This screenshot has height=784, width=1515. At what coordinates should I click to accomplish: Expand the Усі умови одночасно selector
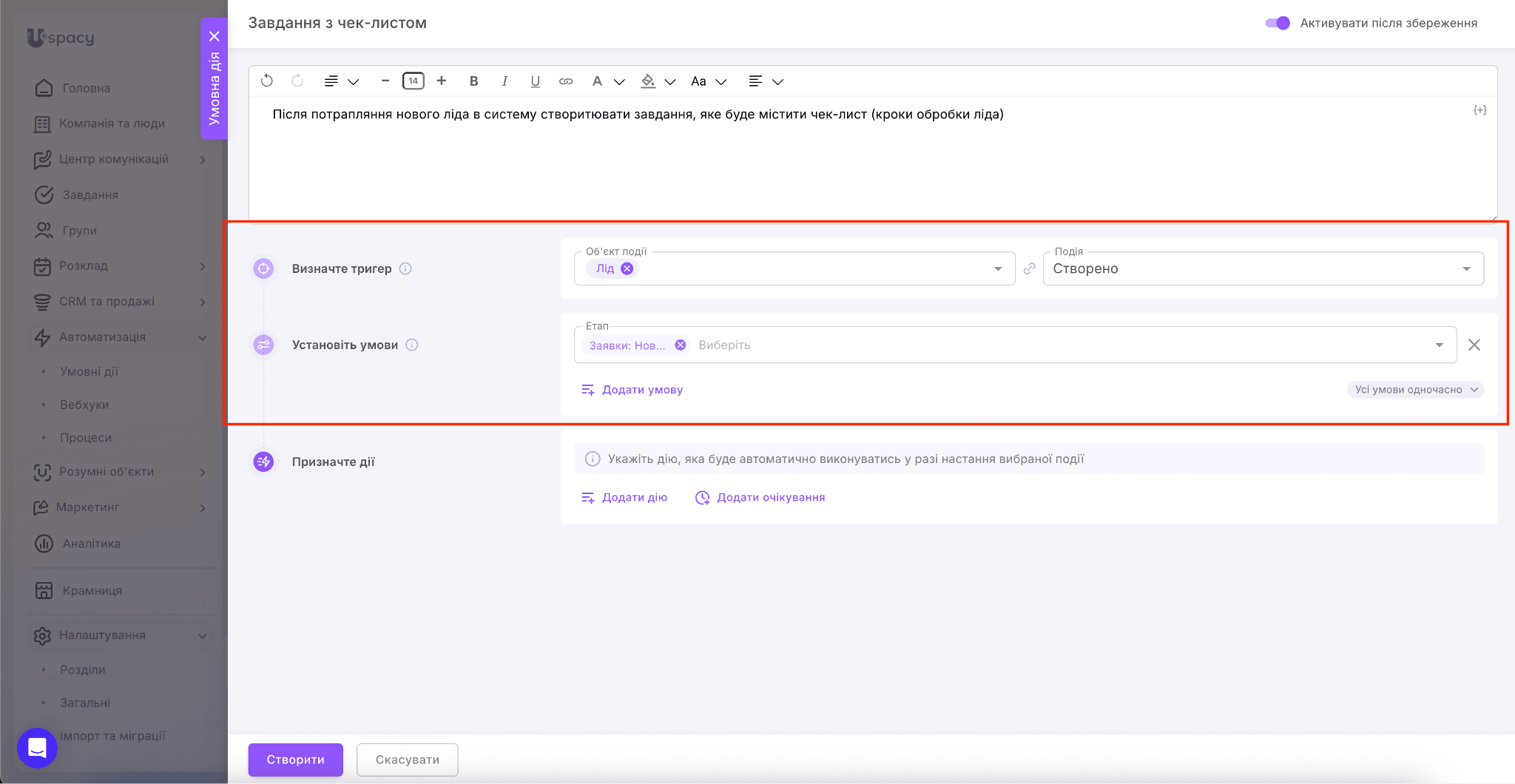1414,390
